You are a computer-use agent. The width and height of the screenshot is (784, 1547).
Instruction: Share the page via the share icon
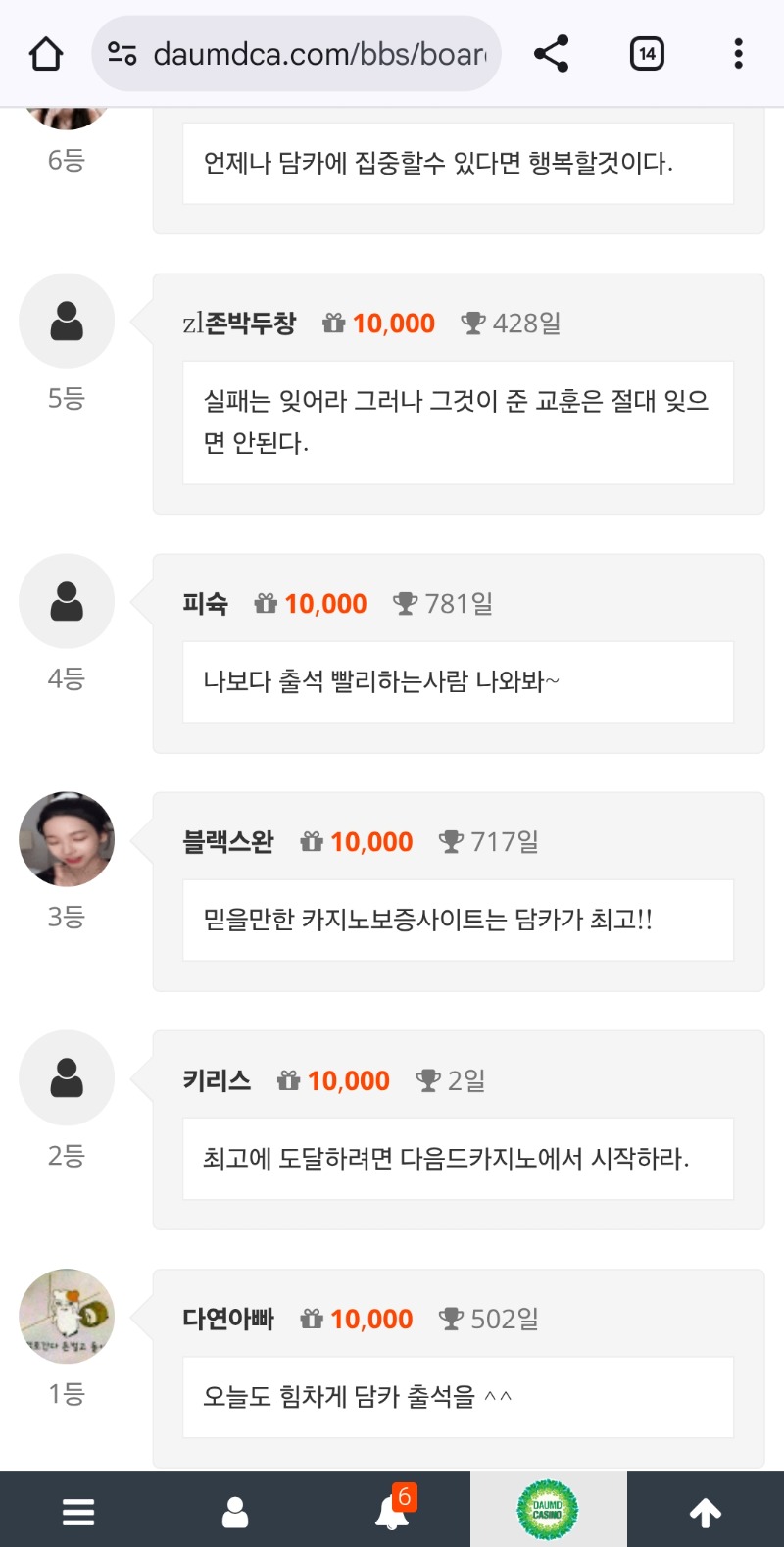[552, 54]
